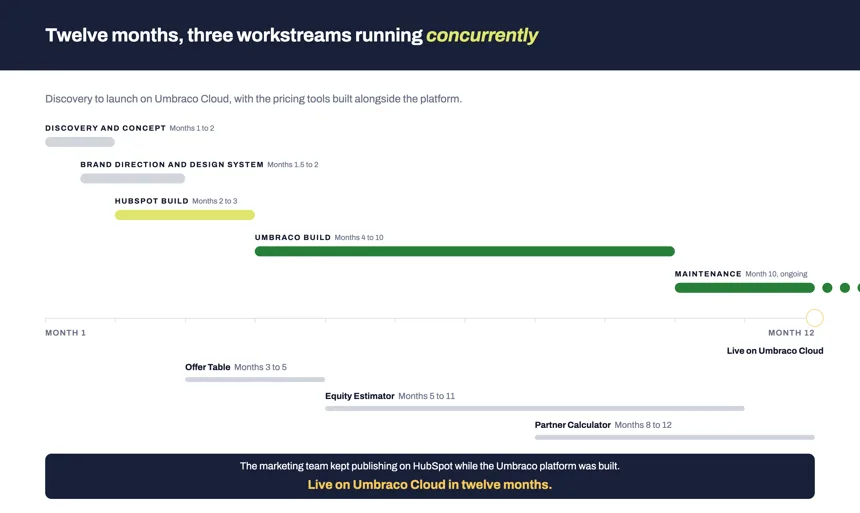Click the Discovery and Concept grey timeline bar
The image size is (860, 513).
[x=80, y=142]
